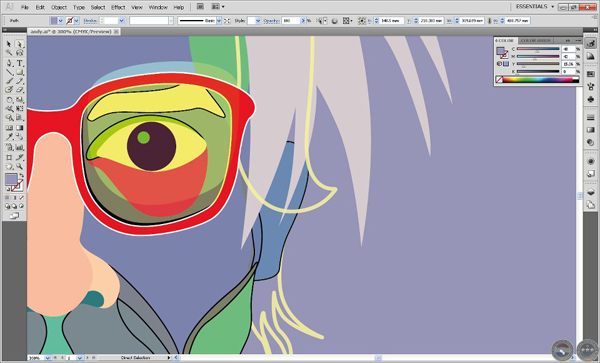Image resolution: width=600 pixels, height=363 pixels.
Task: Select the Paintbrush tool
Action: [9, 81]
